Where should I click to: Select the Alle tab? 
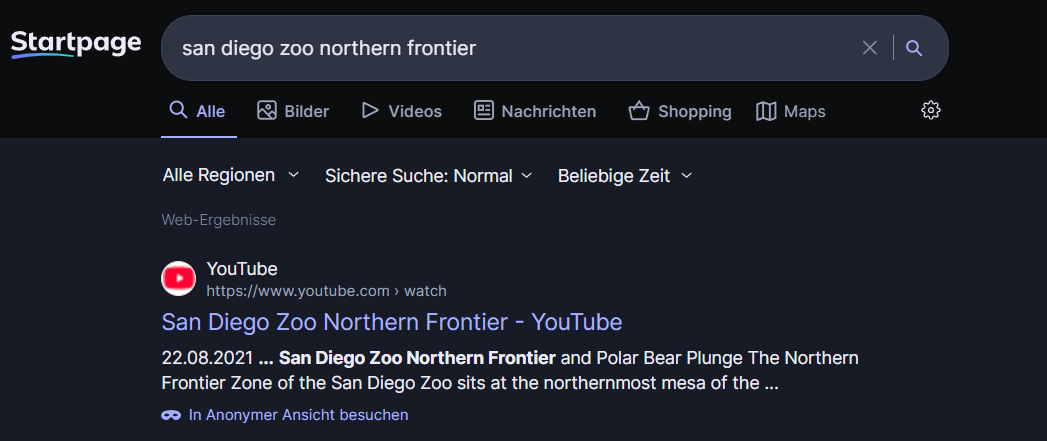198,112
